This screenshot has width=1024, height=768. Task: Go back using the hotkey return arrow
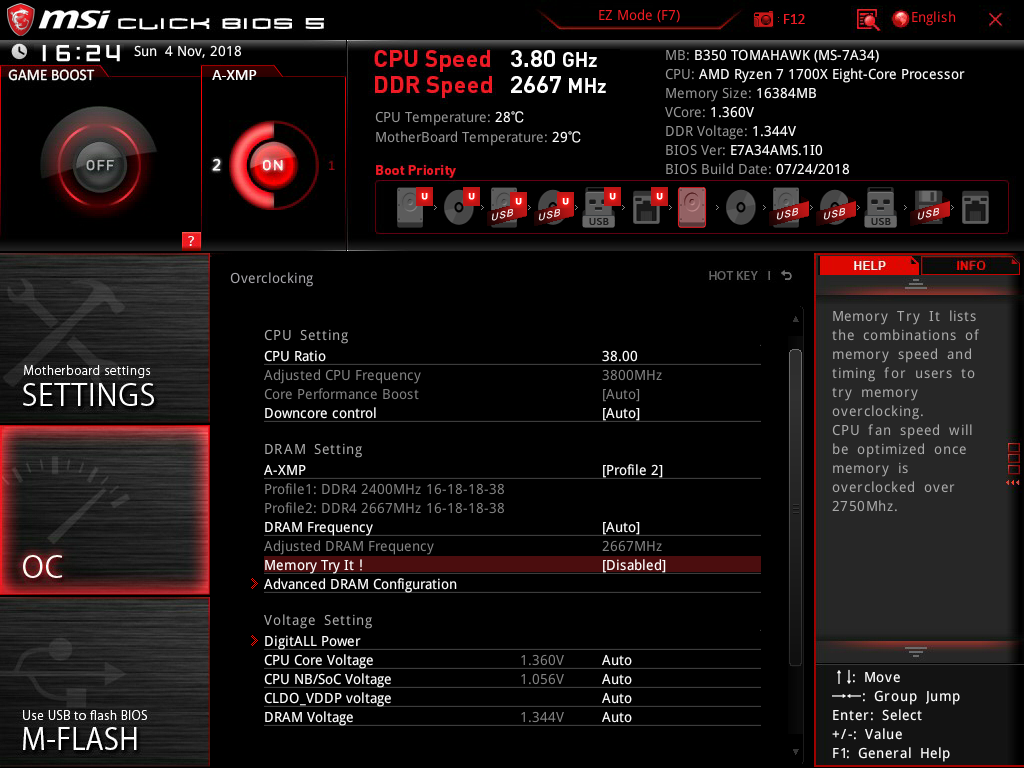[787, 276]
